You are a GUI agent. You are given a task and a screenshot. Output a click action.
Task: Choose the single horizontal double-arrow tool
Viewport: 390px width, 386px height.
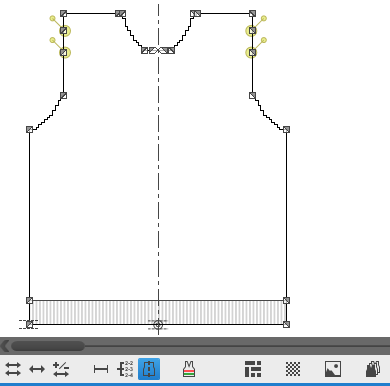click(37, 369)
